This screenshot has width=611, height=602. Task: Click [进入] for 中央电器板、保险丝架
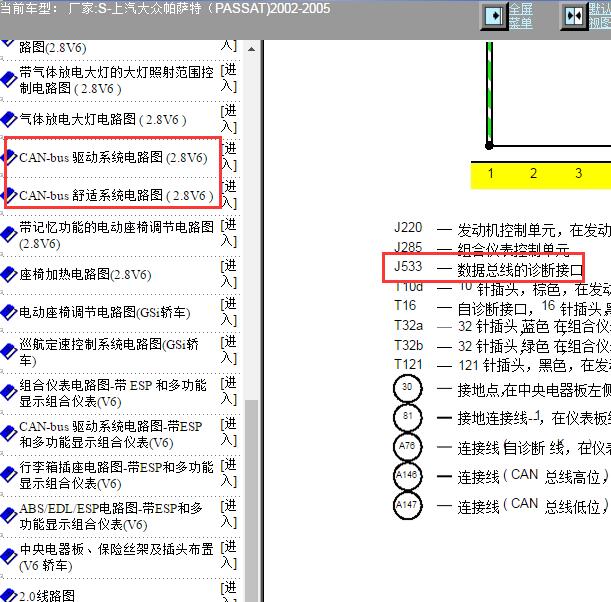229,554
